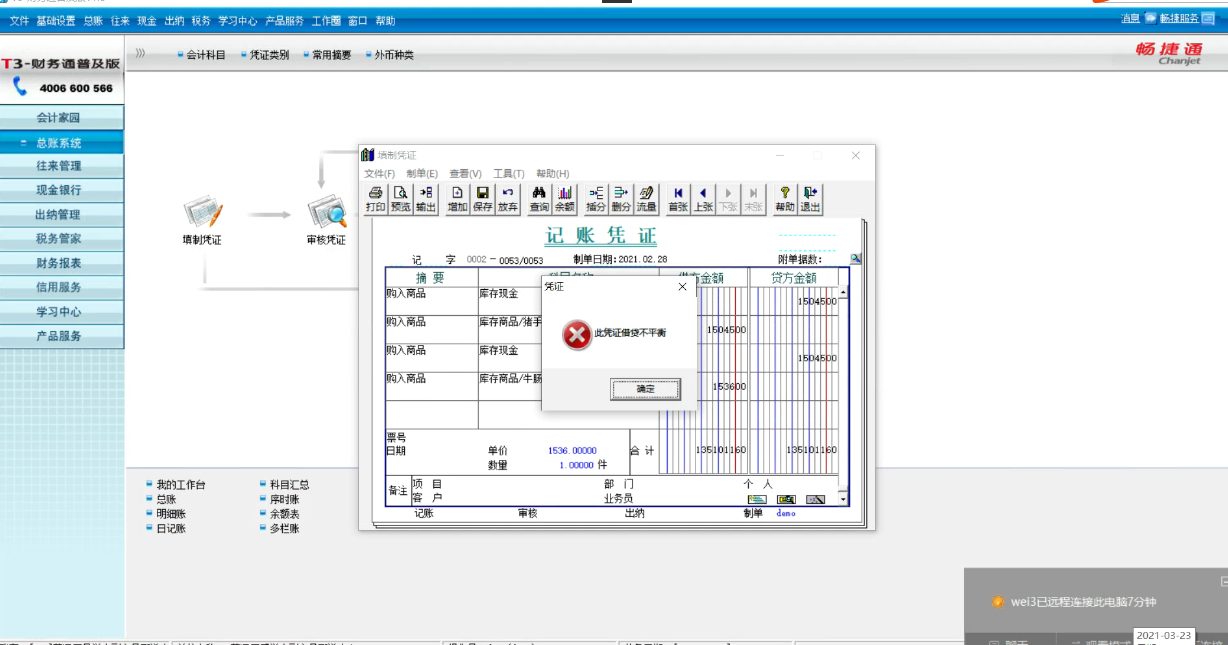
Task: Open the 序时账 link
Action: click(x=284, y=500)
